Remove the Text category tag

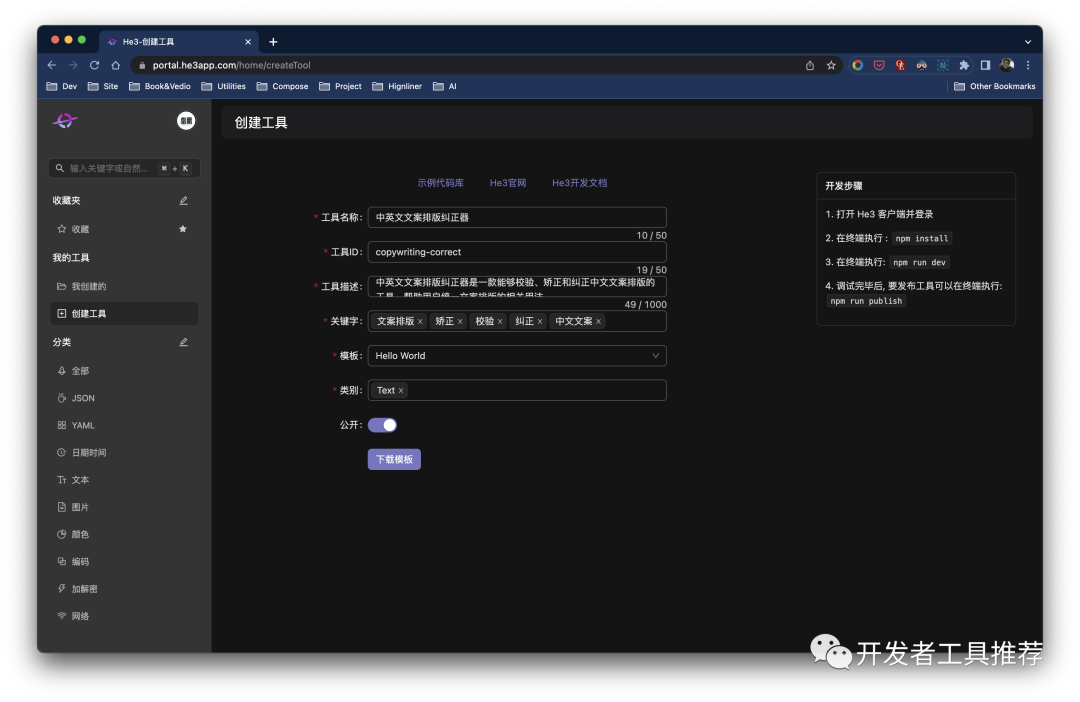401,391
